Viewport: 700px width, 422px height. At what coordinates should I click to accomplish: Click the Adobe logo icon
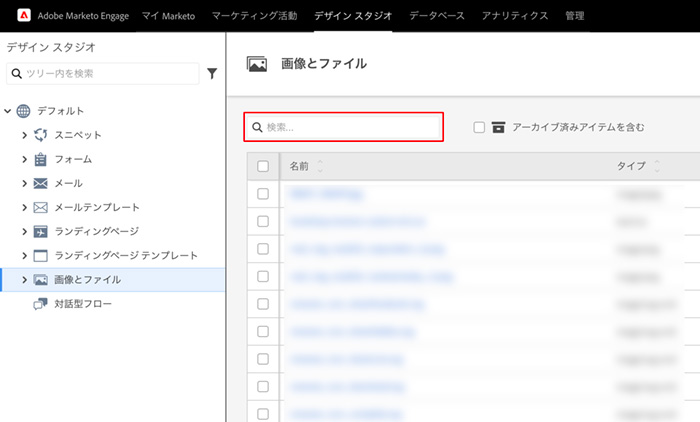click(23, 16)
